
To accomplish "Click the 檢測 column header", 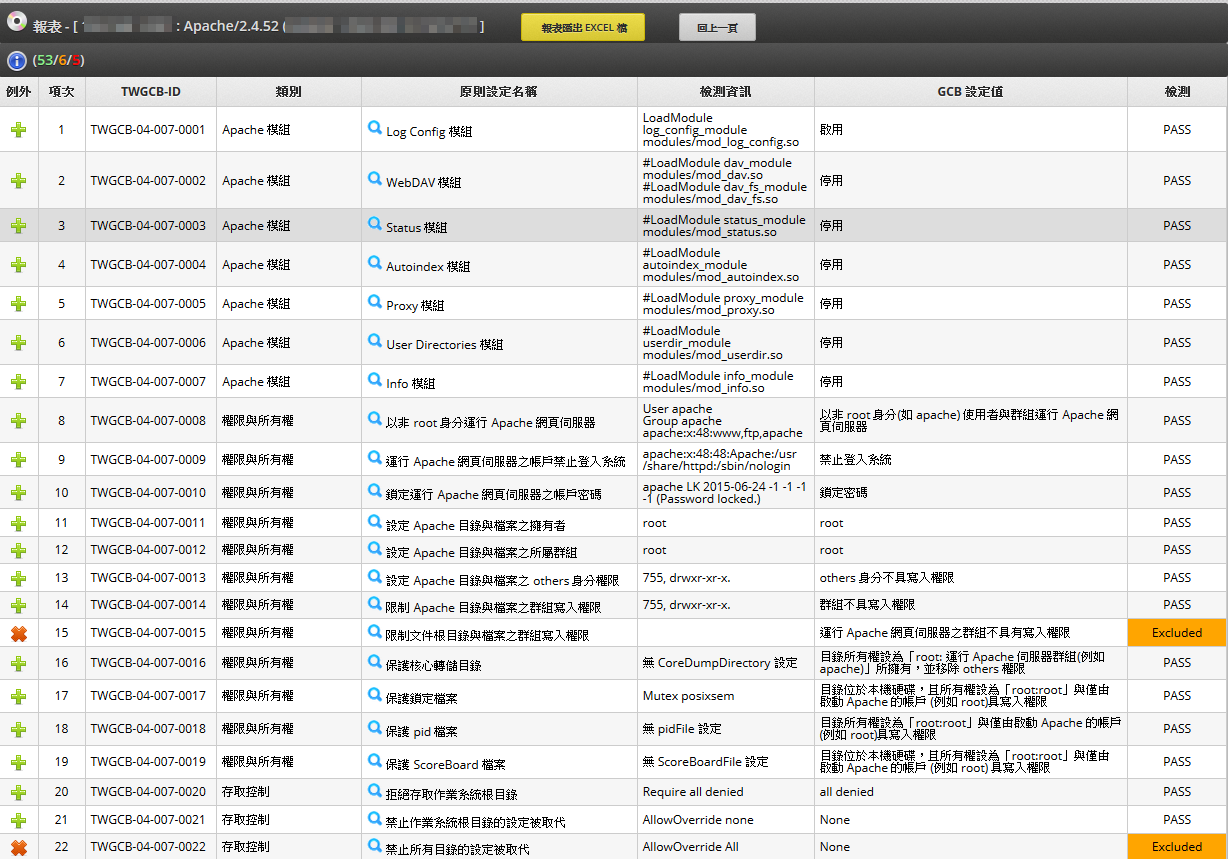I will pos(1177,91).
